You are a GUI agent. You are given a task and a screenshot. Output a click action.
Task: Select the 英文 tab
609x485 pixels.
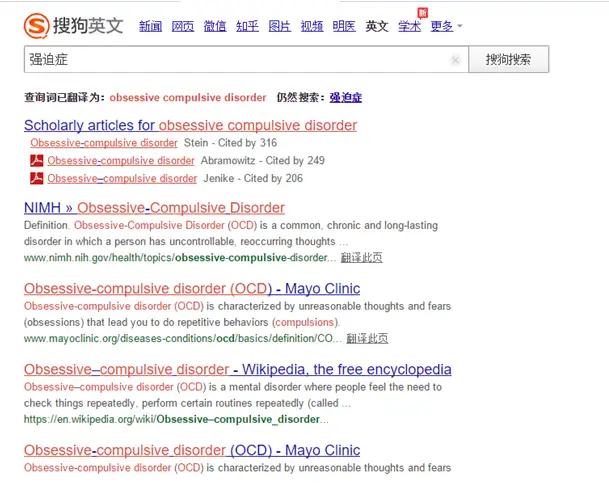(377, 26)
